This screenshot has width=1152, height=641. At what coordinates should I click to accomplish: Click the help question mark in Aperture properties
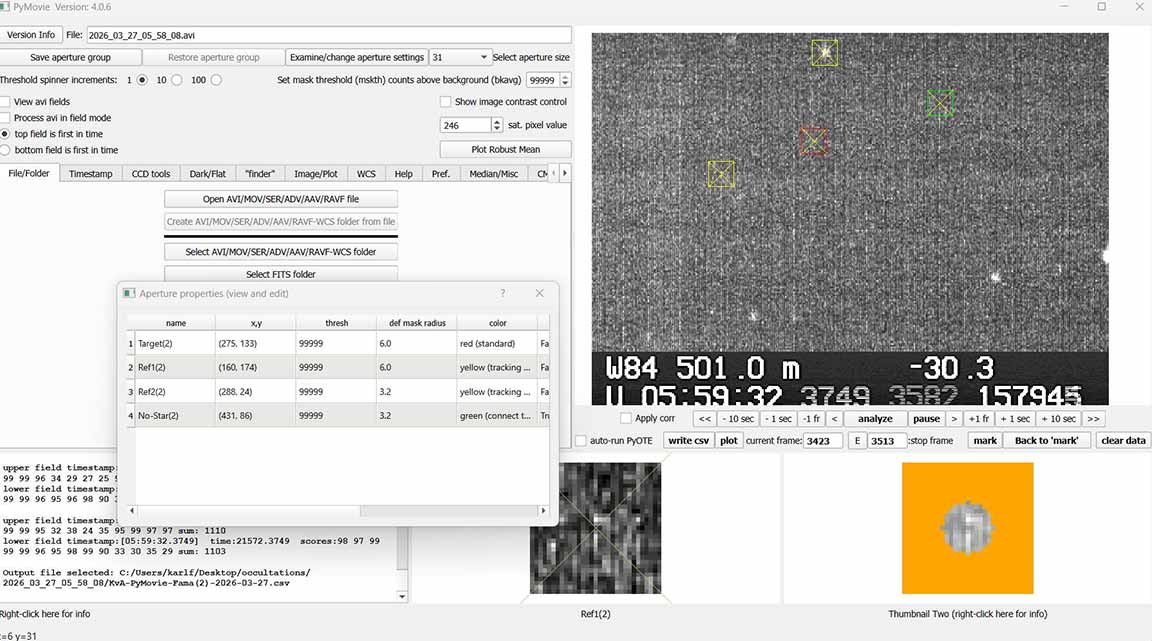503,293
